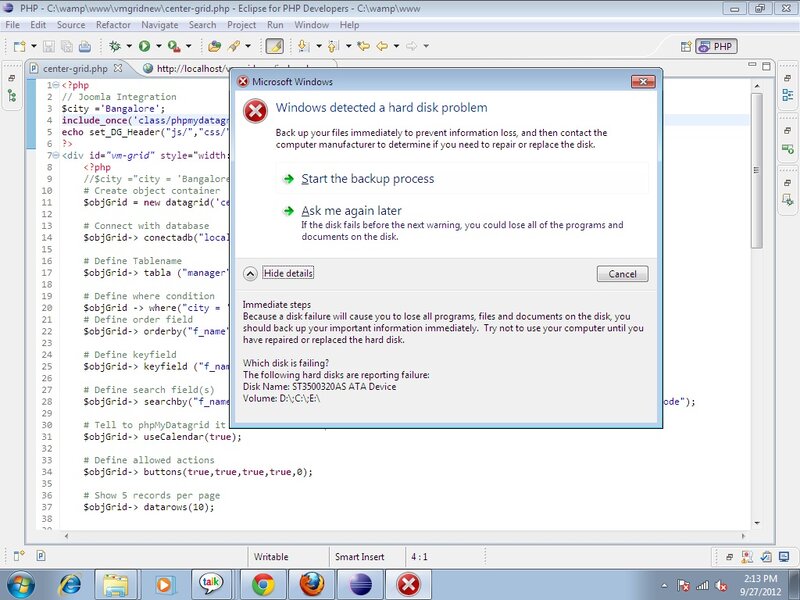The height and width of the screenshot is (600, 800).
Task: Click the Open Perspective icon
Action: pos(686,46)
